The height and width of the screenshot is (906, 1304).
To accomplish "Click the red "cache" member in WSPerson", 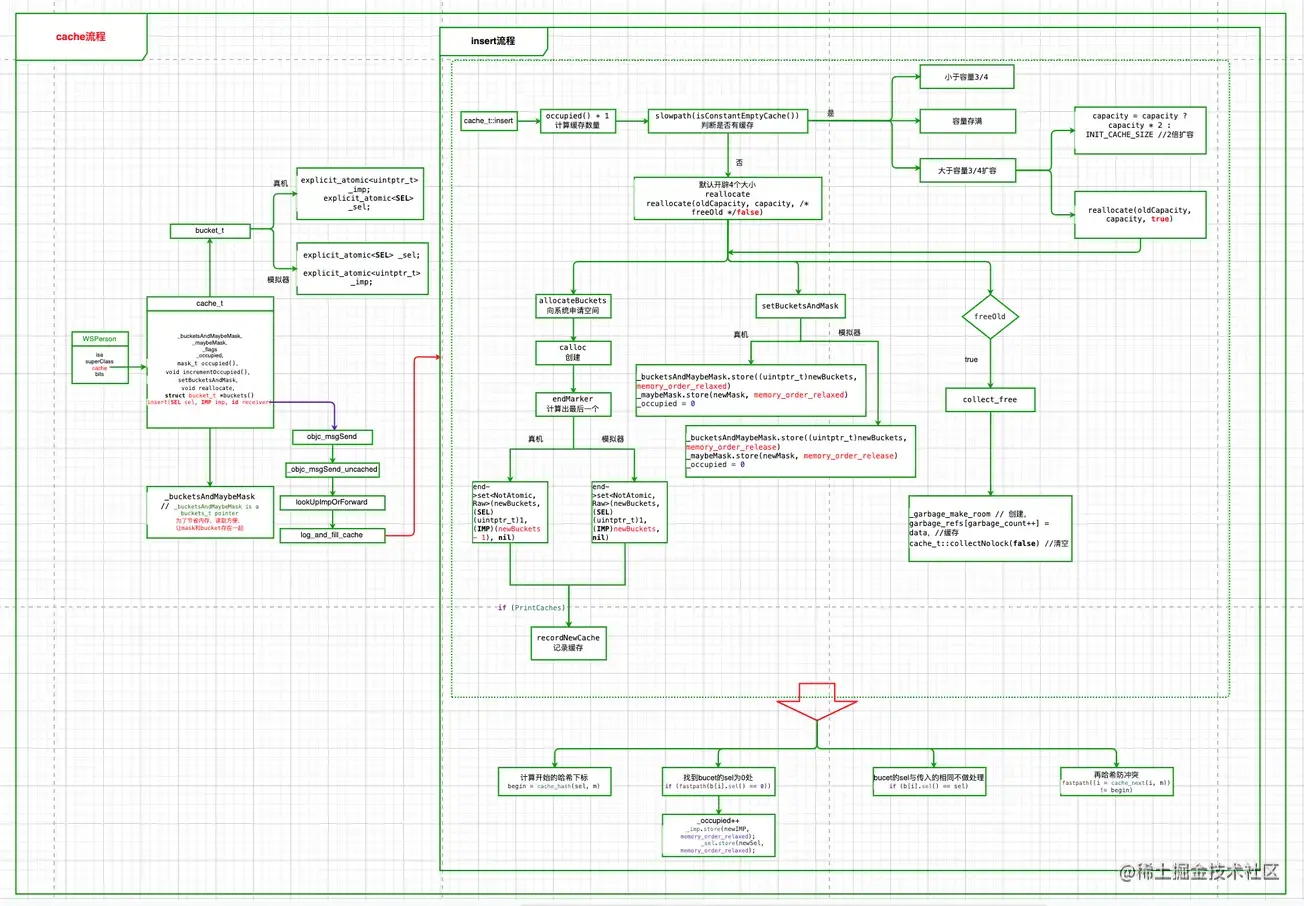I will [x=99, y=367].
